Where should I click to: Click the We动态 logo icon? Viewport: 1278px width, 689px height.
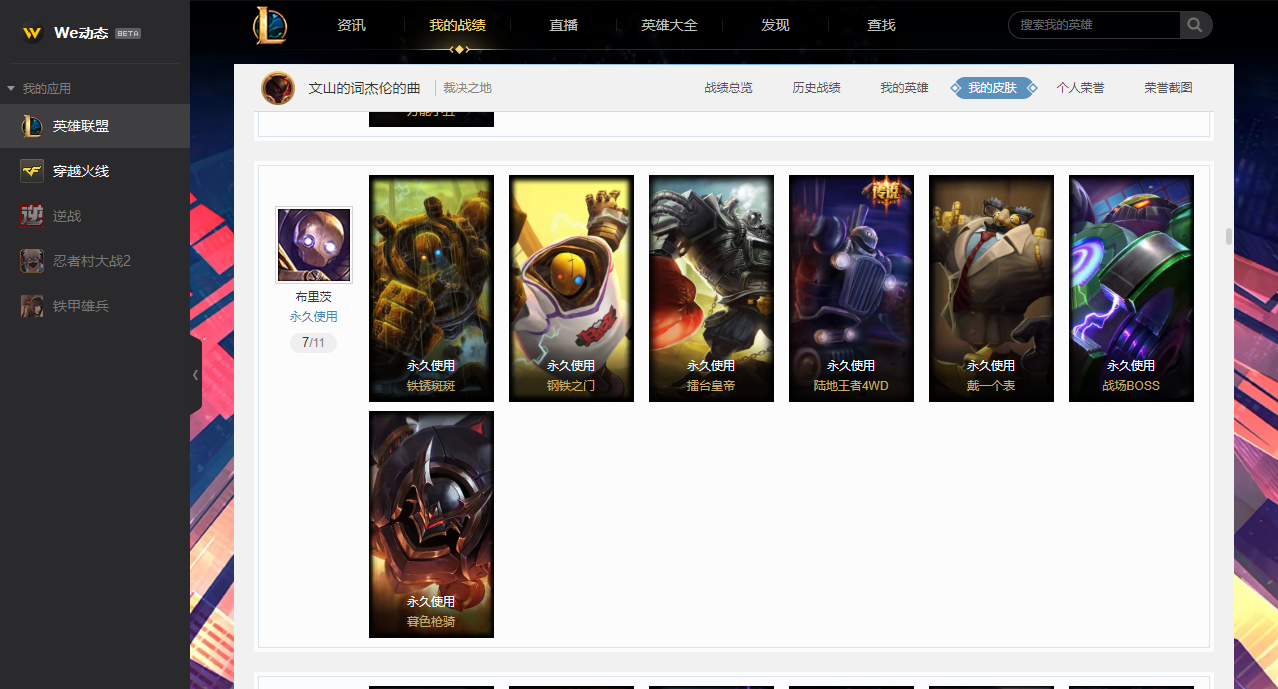click(x=32, y=33)
